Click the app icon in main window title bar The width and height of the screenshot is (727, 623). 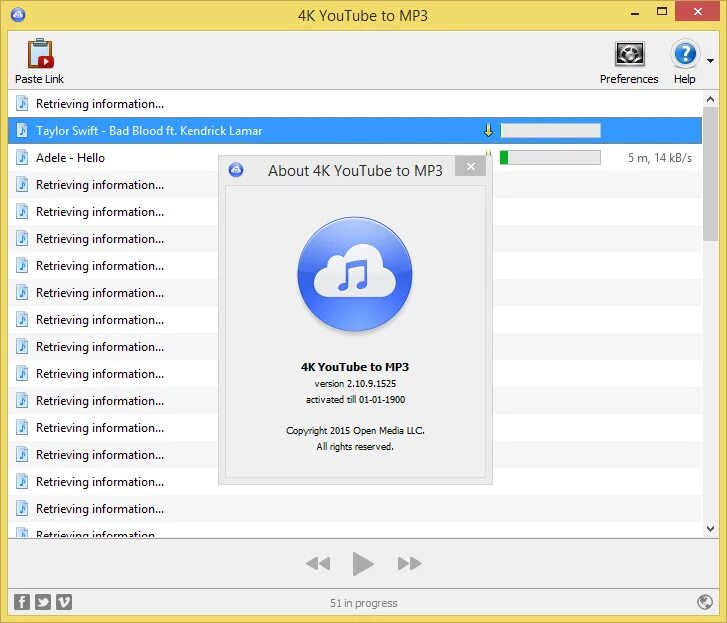tap(18, 15)
